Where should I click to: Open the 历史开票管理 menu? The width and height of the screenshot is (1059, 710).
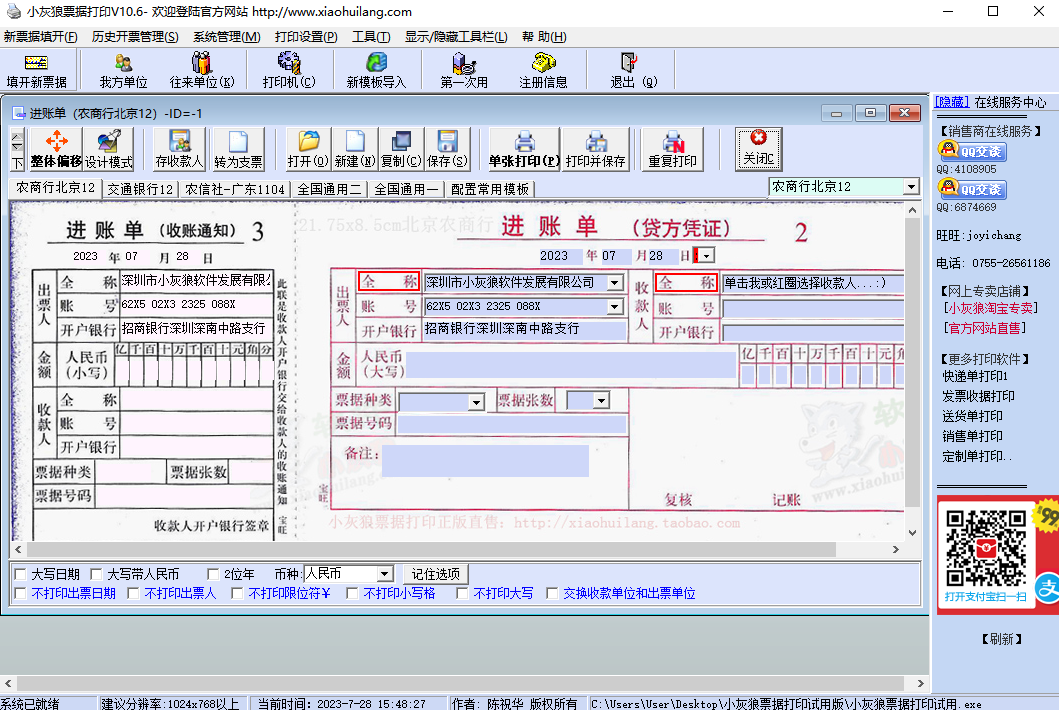tap(135, 36)
